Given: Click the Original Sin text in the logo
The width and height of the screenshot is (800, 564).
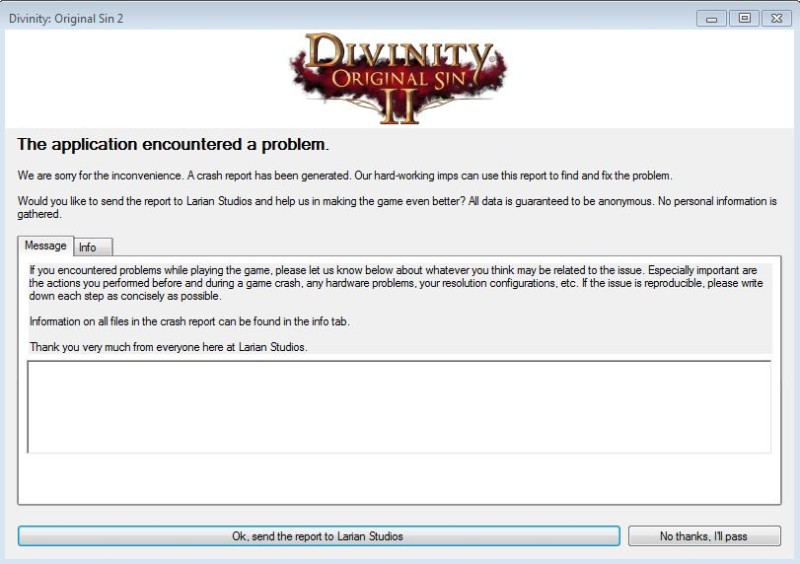Looking at the screenshot, I should pos(399,79).
